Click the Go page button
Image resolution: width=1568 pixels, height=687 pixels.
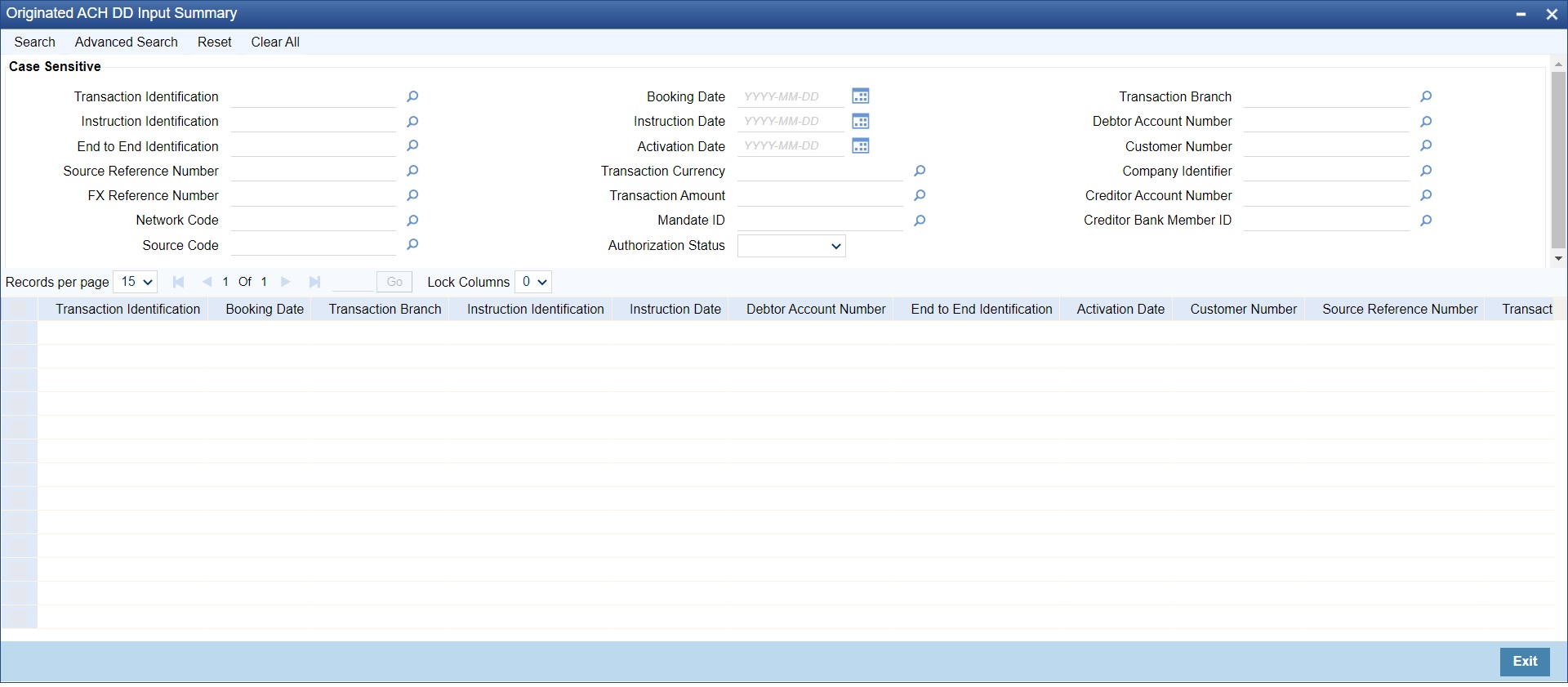[394, 282]
